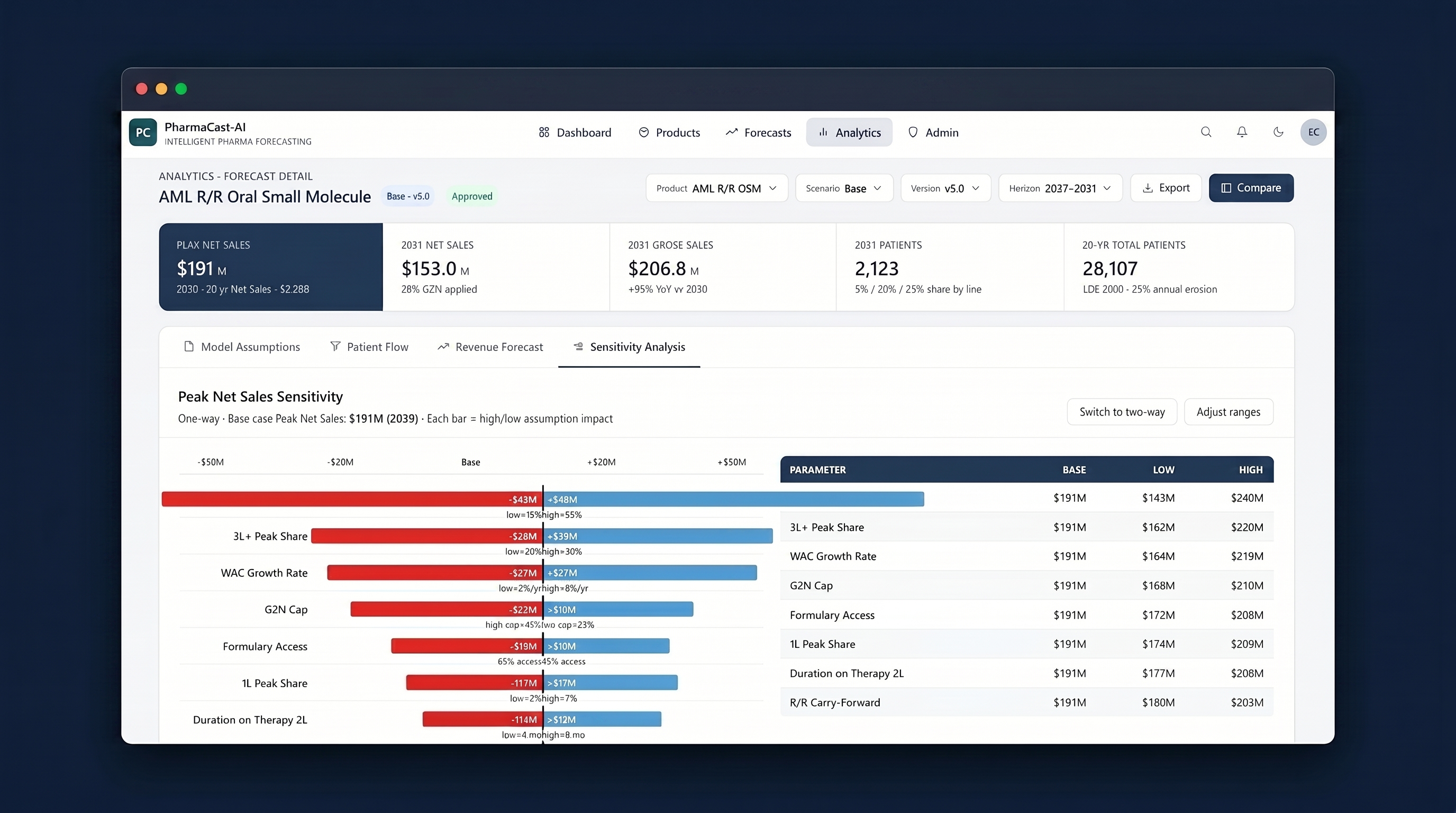The width and height of the screenshot is (1456, 813).
Task: Select the 2031 Patients card
Action: pyautogui.click(x=950, y=267)
